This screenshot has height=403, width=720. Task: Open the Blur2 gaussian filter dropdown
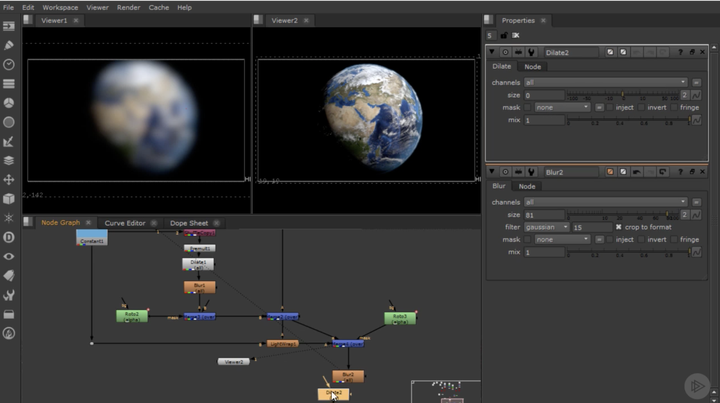(546, 227)
